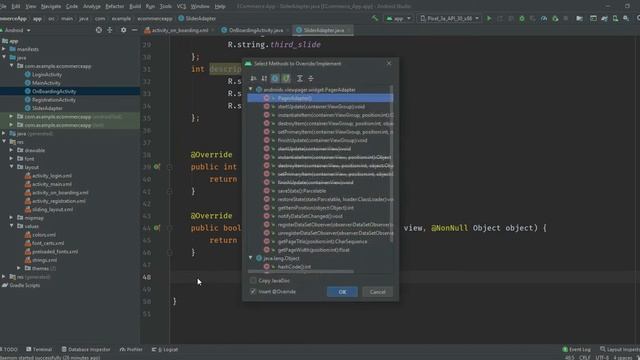Open the Android project view dropdown
640x360 pixels.
click(x=16, y=30)
